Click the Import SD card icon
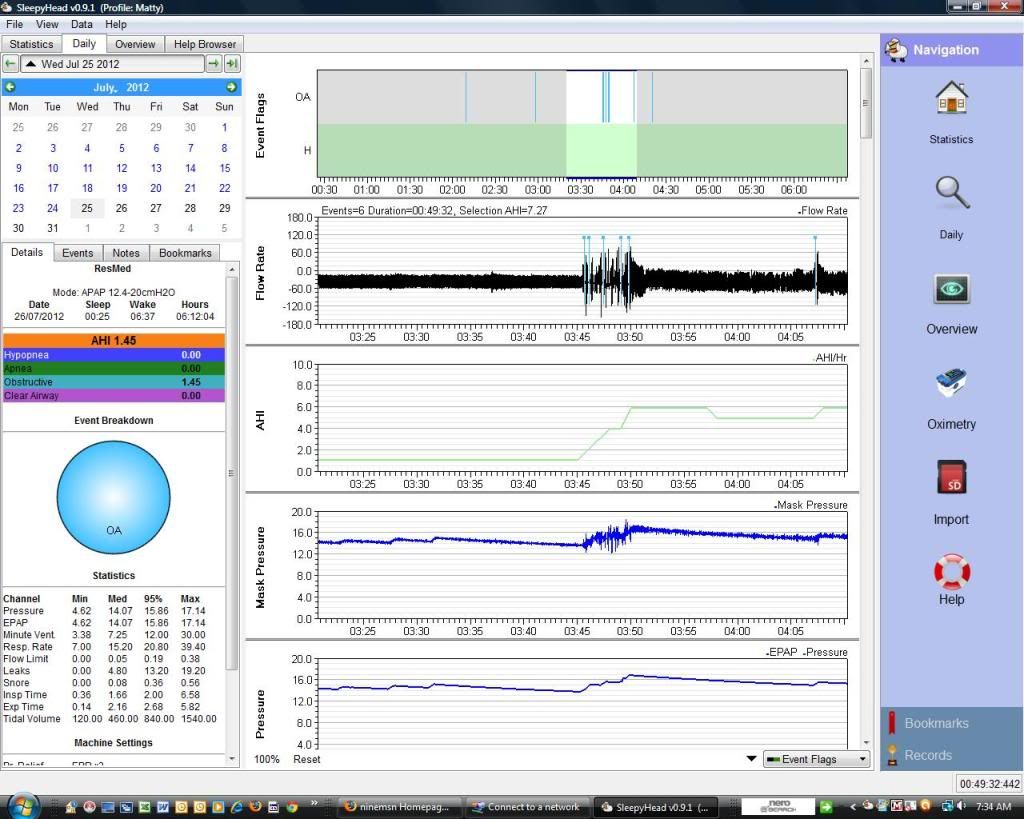The image size is (1024, 819). pyautogui.click(x=951, y=480)
